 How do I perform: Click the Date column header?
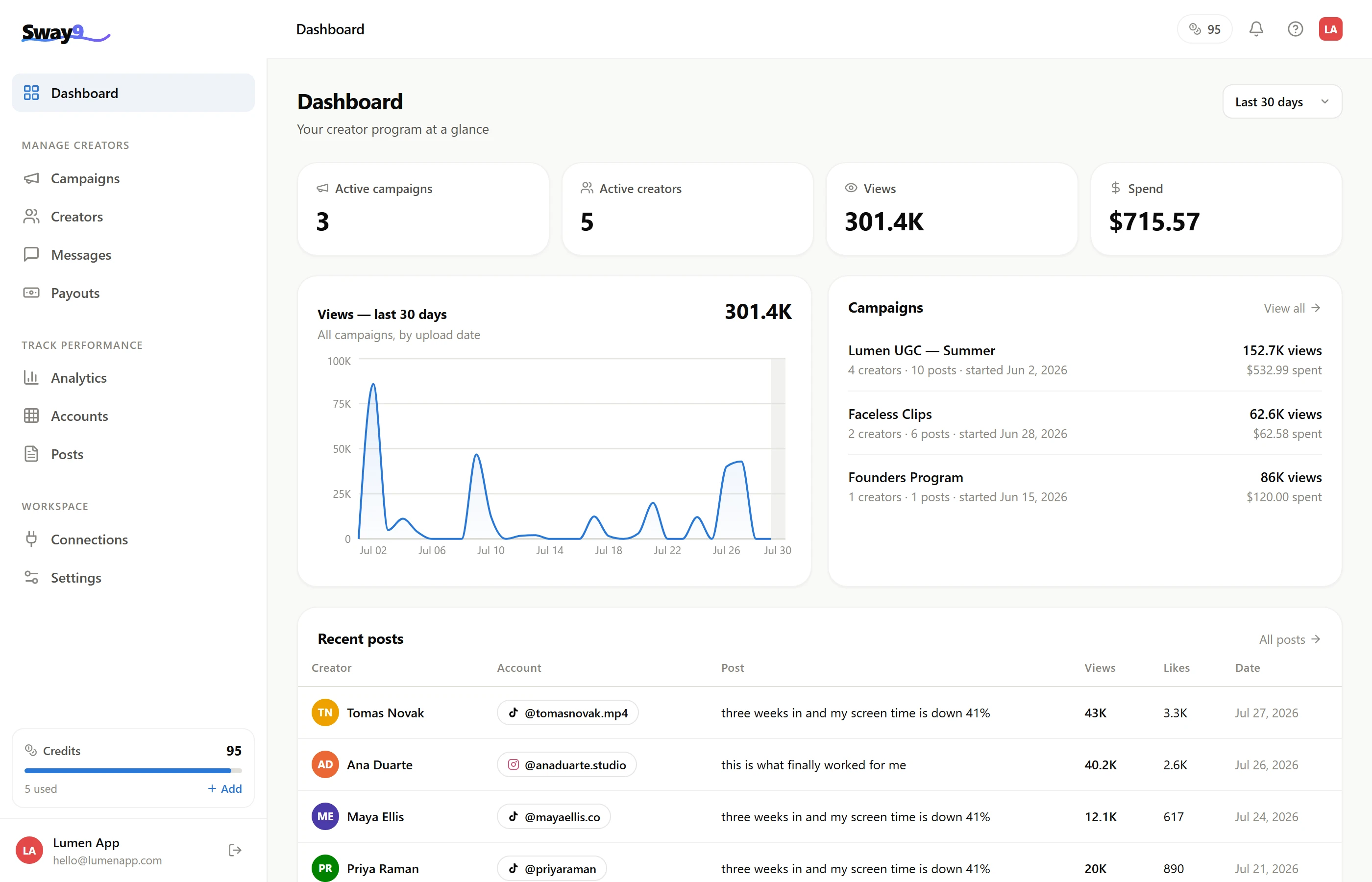[x=1247, y=668]
